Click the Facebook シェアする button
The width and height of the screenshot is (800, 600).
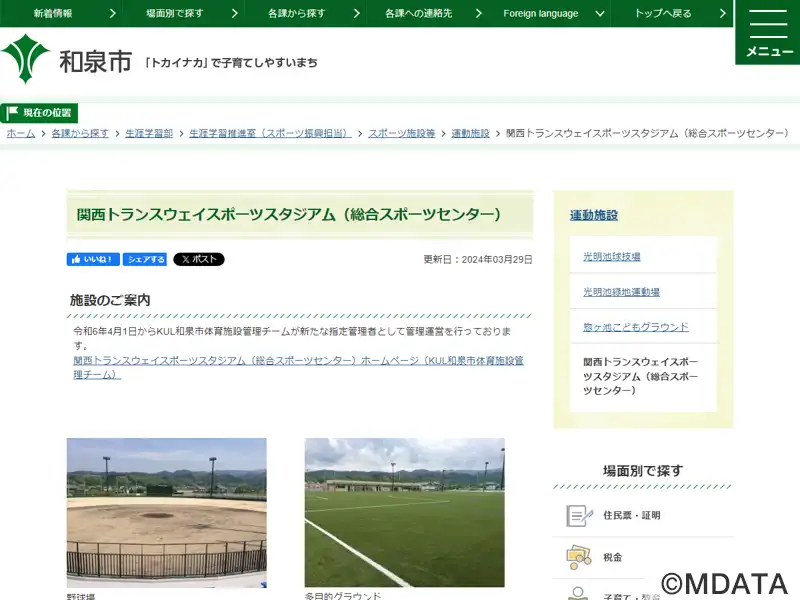point(145,259)
